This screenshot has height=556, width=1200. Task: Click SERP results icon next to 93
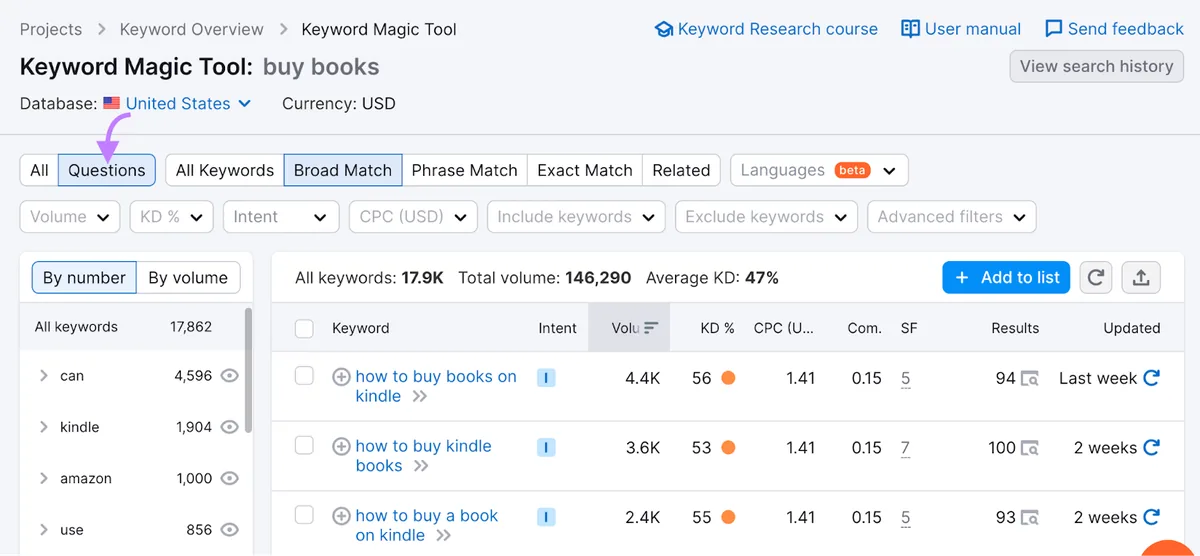point(1030,518)
